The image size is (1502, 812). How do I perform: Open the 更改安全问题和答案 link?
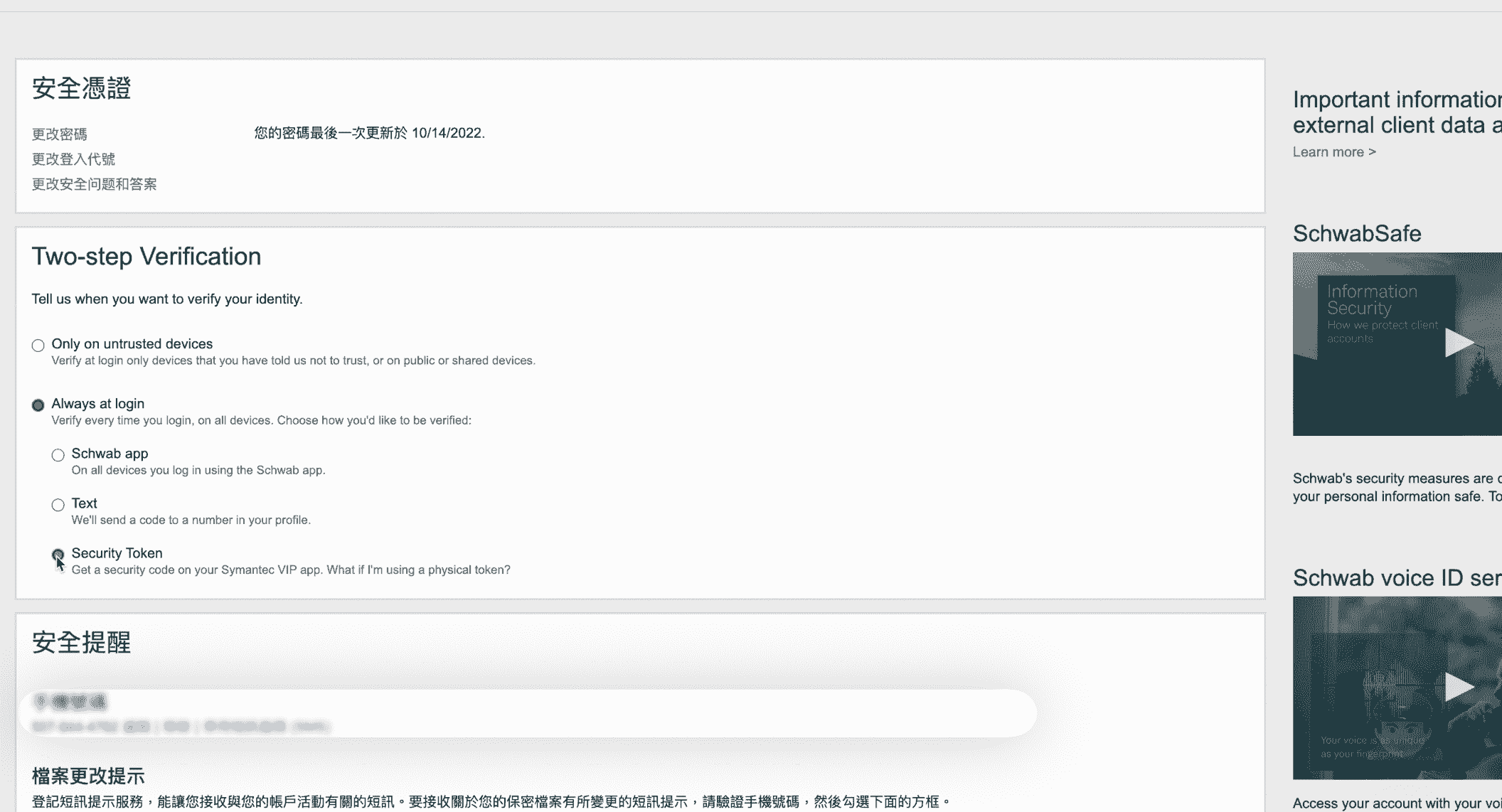tap(94, 184)
